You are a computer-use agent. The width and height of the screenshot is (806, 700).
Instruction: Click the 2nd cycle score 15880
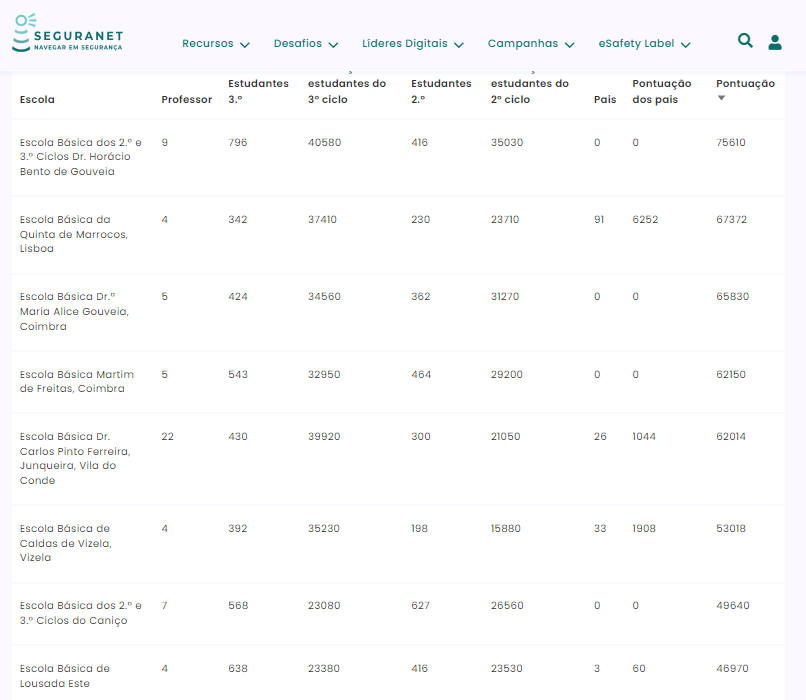[x=505, y=528]
